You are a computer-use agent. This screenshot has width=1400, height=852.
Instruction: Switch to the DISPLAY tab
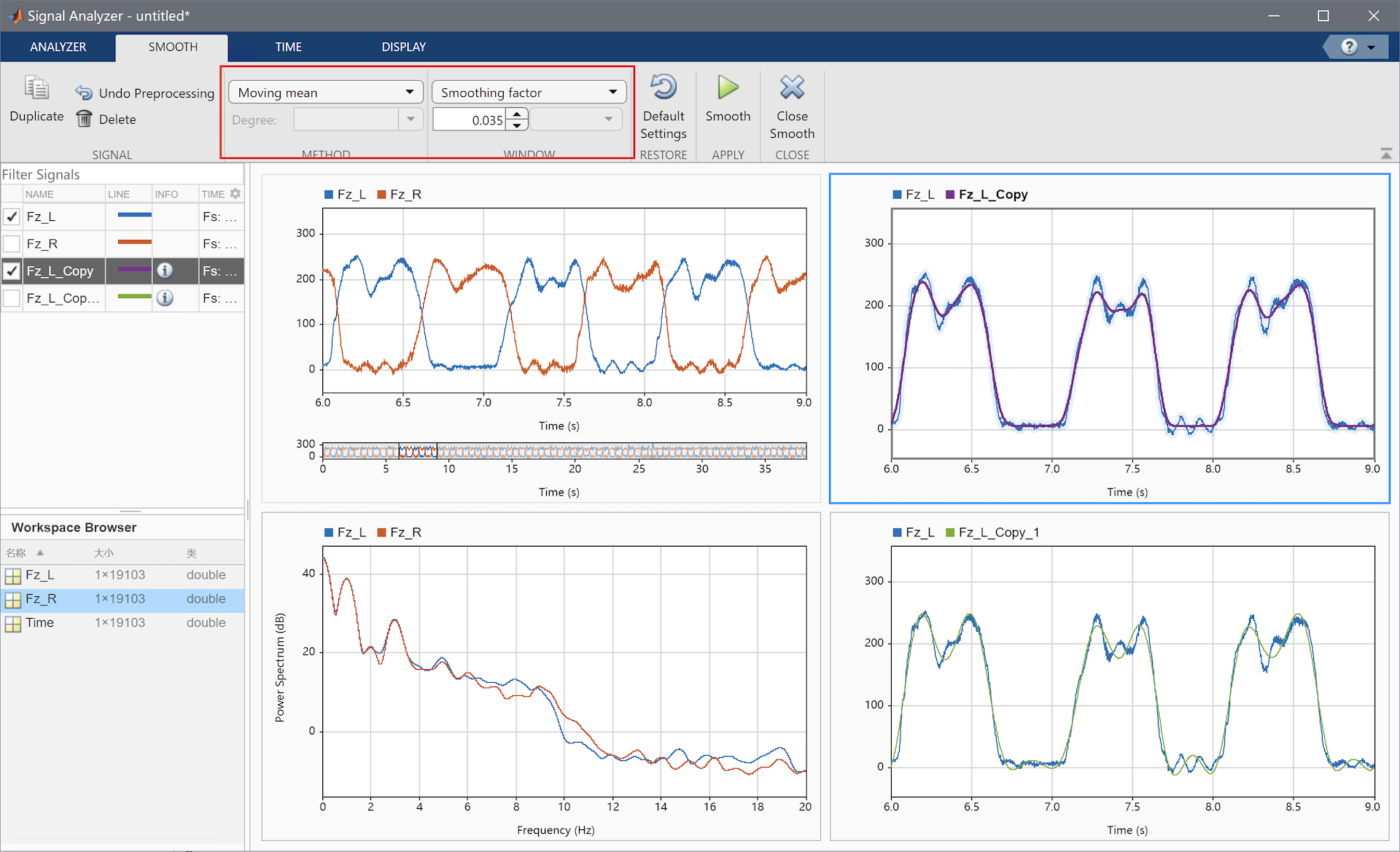(x=403, y=46)
